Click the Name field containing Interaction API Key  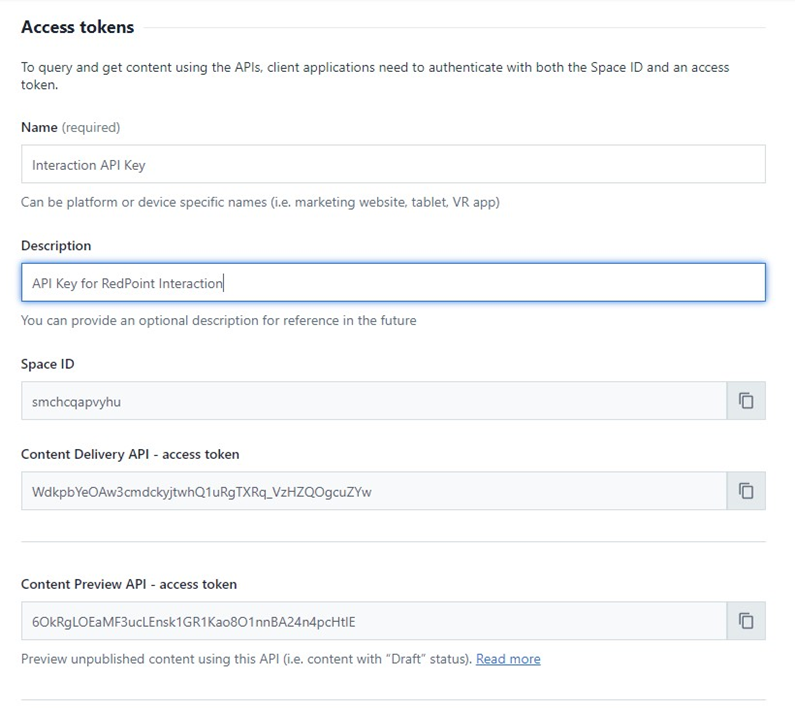point(392,165)
